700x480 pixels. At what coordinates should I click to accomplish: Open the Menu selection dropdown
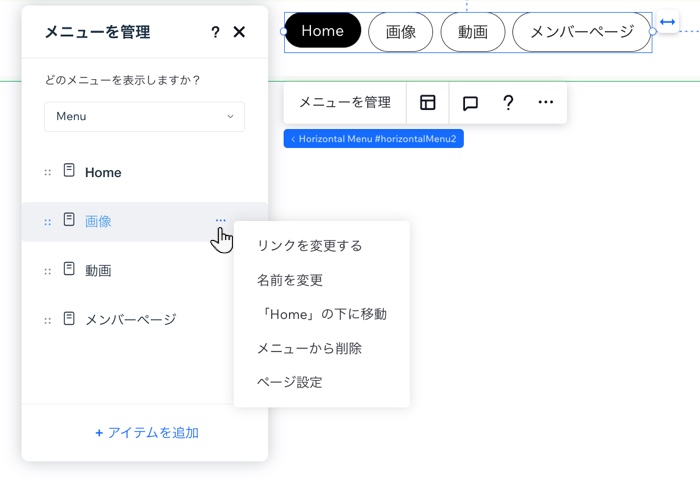coord(144,117)
